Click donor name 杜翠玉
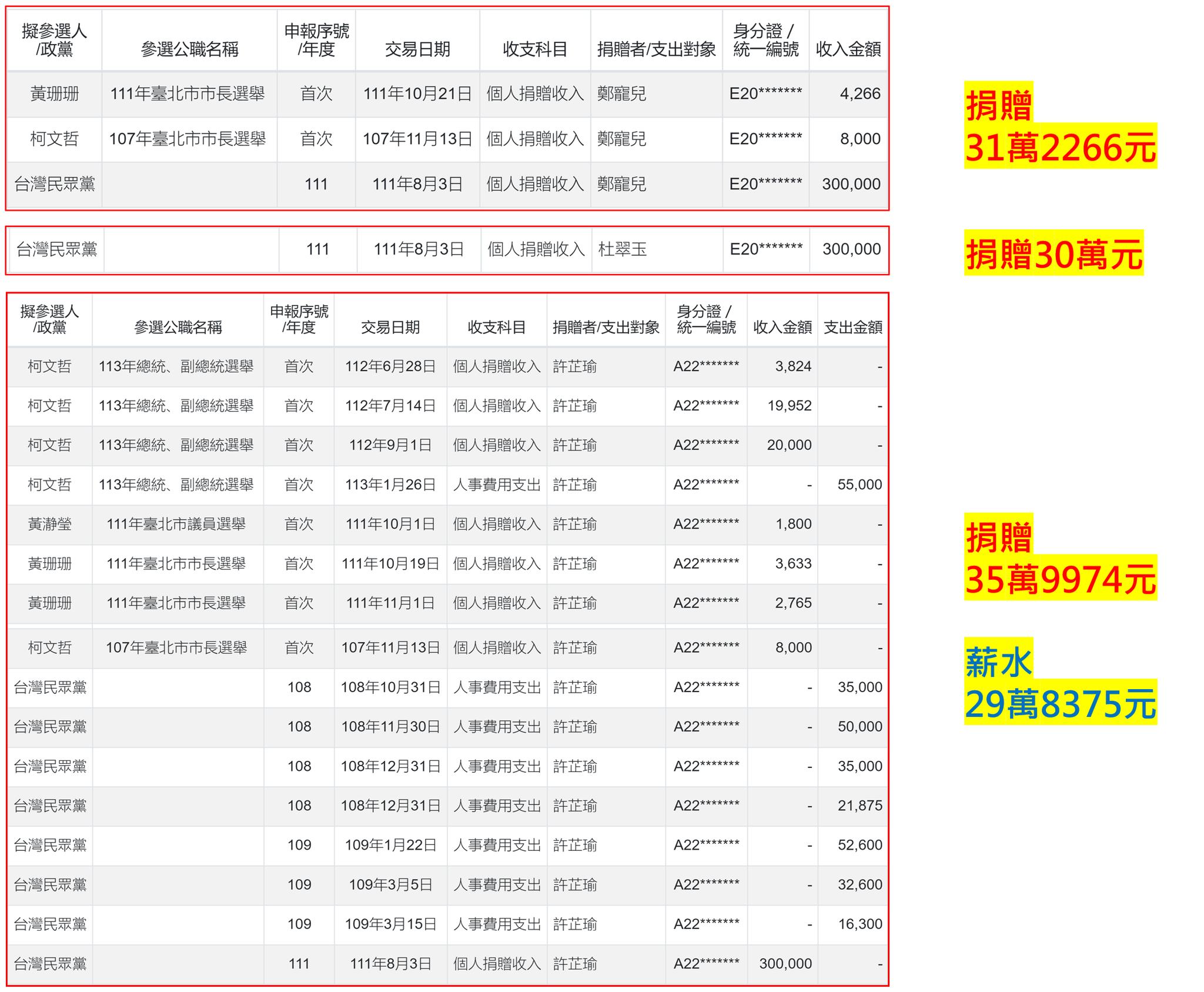The image size is (1204, 992). (x=623, y=249)
